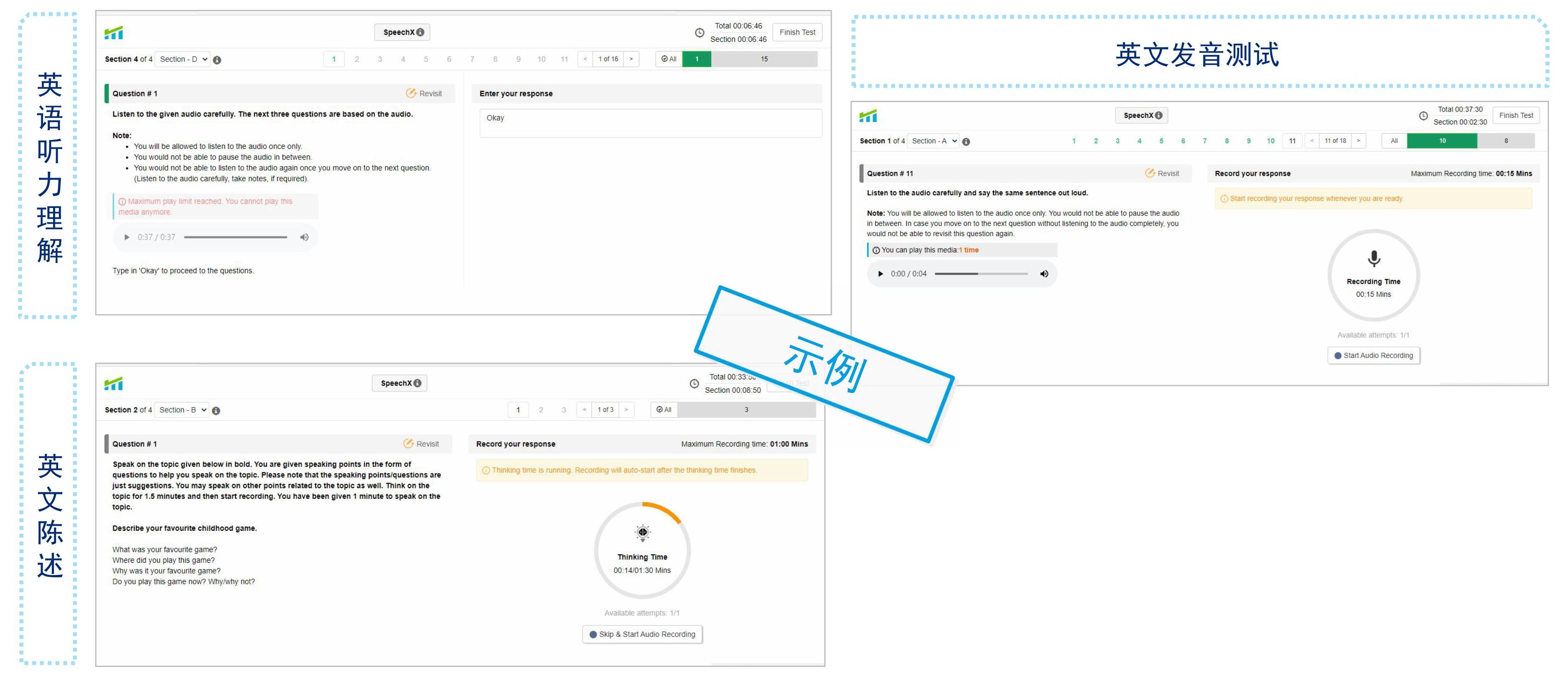This screenshot has height=686, width=1568.
Task: Click the lightbulb Thinking Time icon
Action: 642,532
